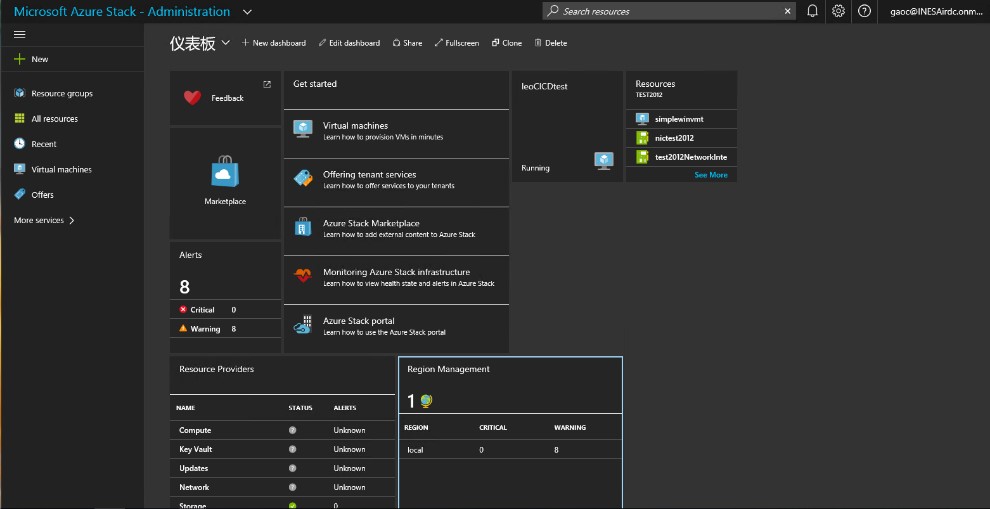This screenshot has height=509, width=990.
Task: Switch dashboard to Fullscreen
Action: point(456,43)
